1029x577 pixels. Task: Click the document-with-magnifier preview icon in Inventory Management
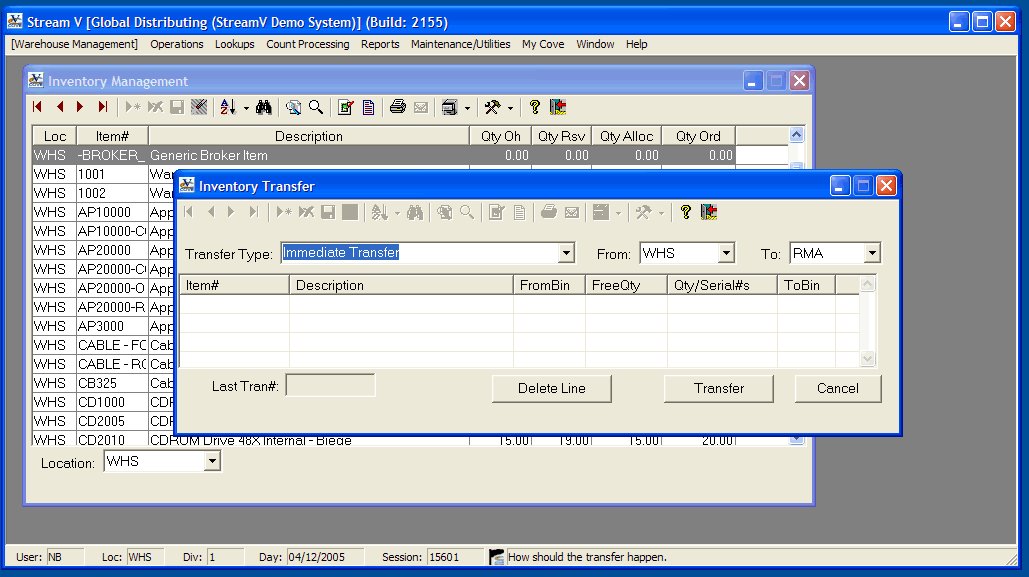click(293, 107)
